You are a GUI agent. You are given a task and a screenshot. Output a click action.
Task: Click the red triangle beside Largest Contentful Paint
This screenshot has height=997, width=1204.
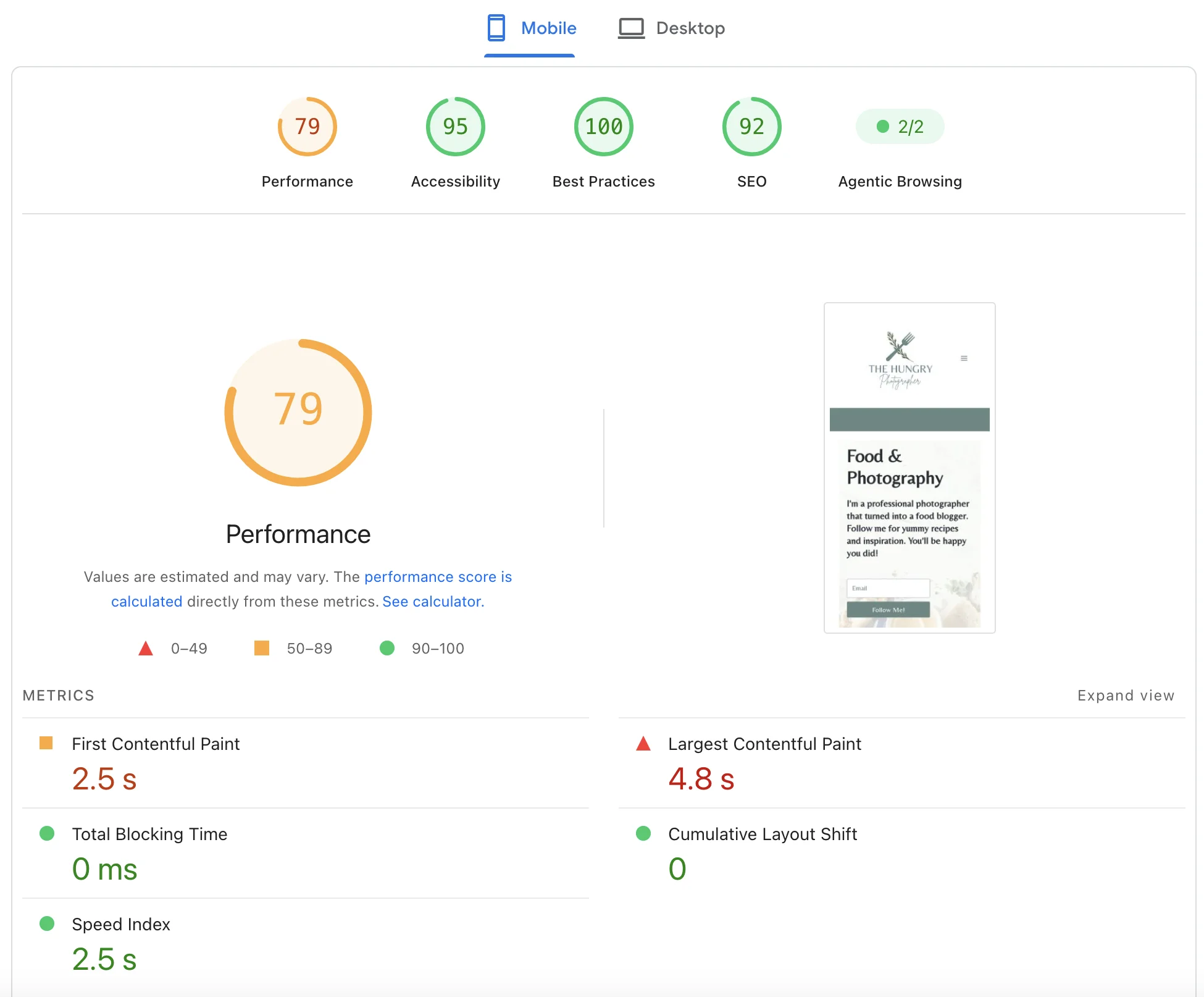643,743
